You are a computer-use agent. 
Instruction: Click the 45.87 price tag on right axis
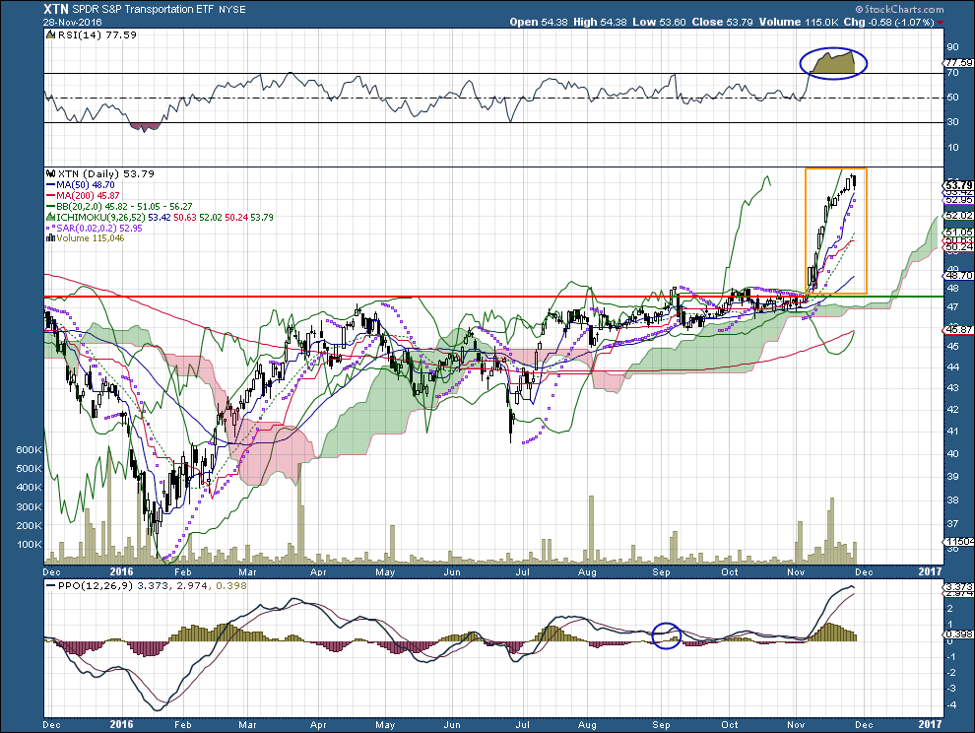click(x=958, y=330)
